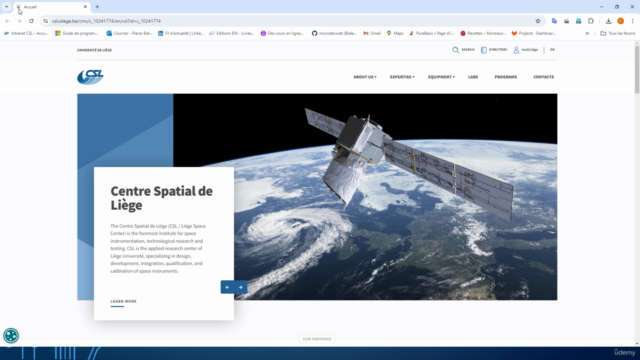This screenshot has height=360, width=640.
Task: Open the site search magnifier icon
Action: (x=456, y=50)
